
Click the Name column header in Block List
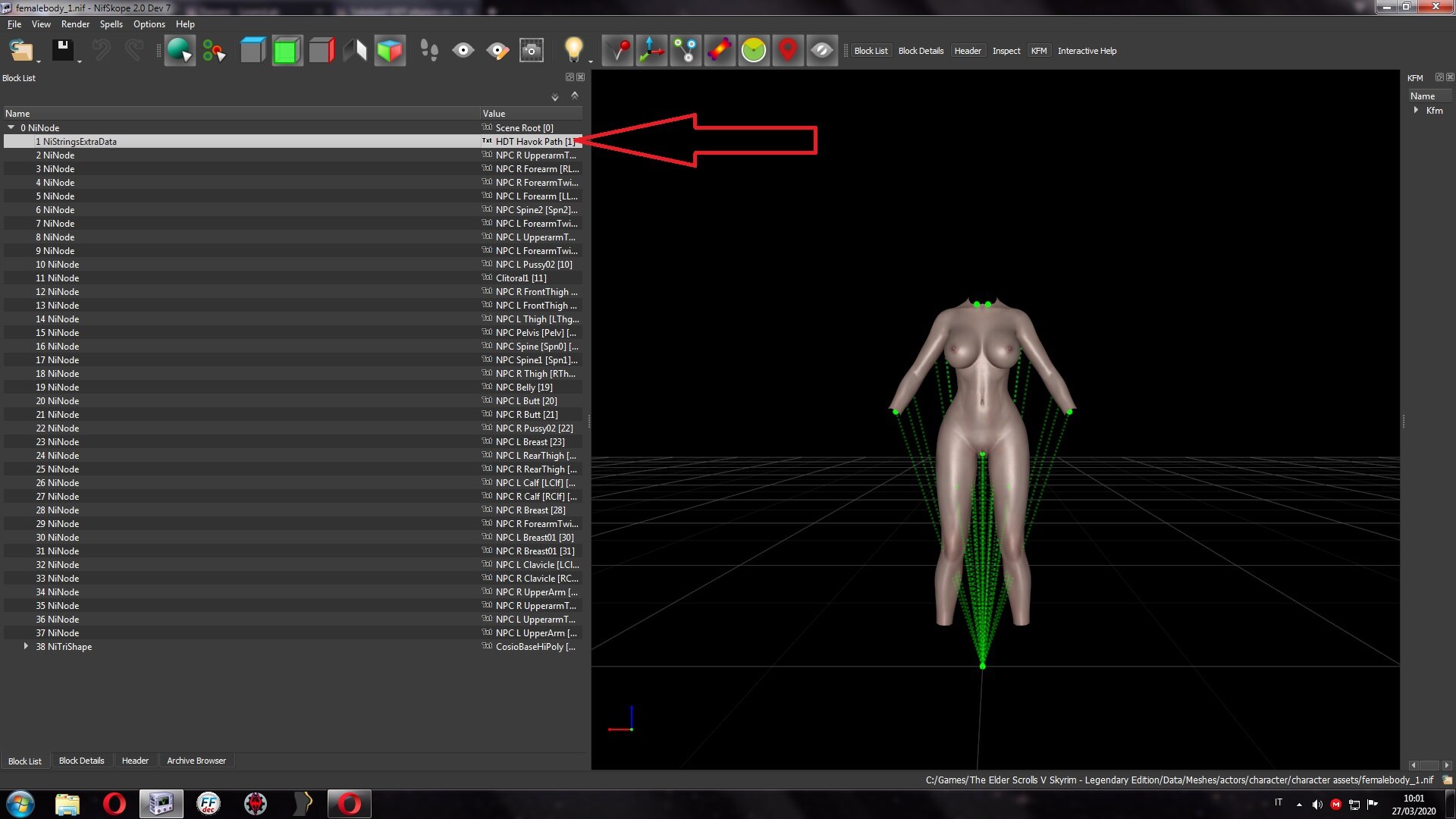tap(241, 114)
